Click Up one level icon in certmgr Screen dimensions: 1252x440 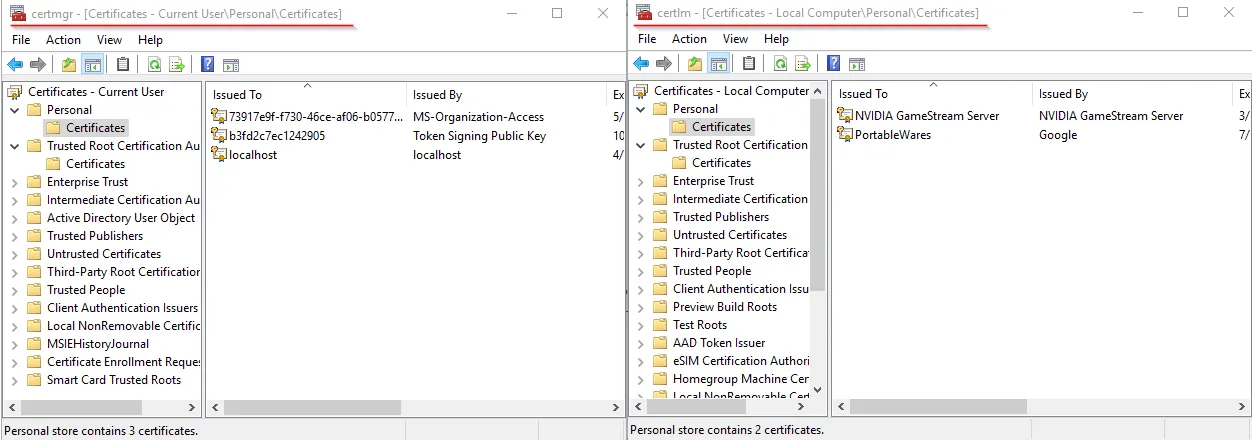pyautogui.click(x=69, y=65)
